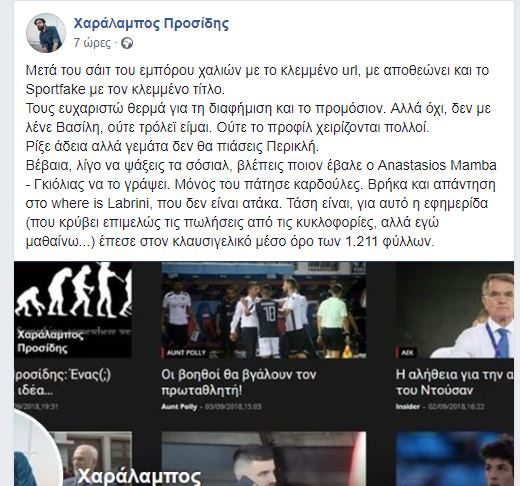Select the AEK category tag

tap(407, 353)
